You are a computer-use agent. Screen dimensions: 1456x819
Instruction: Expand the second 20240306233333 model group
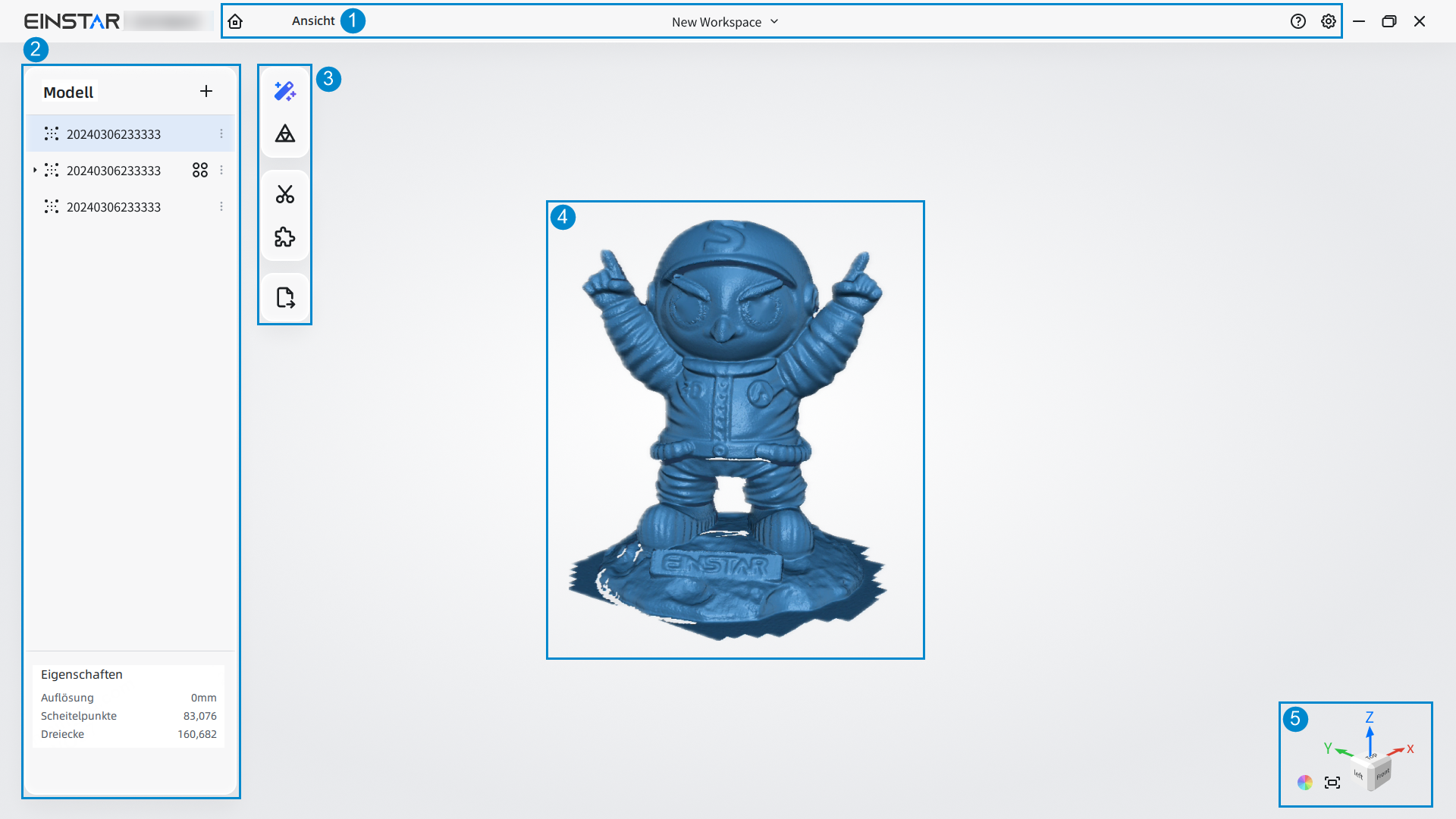click(35, 171)
